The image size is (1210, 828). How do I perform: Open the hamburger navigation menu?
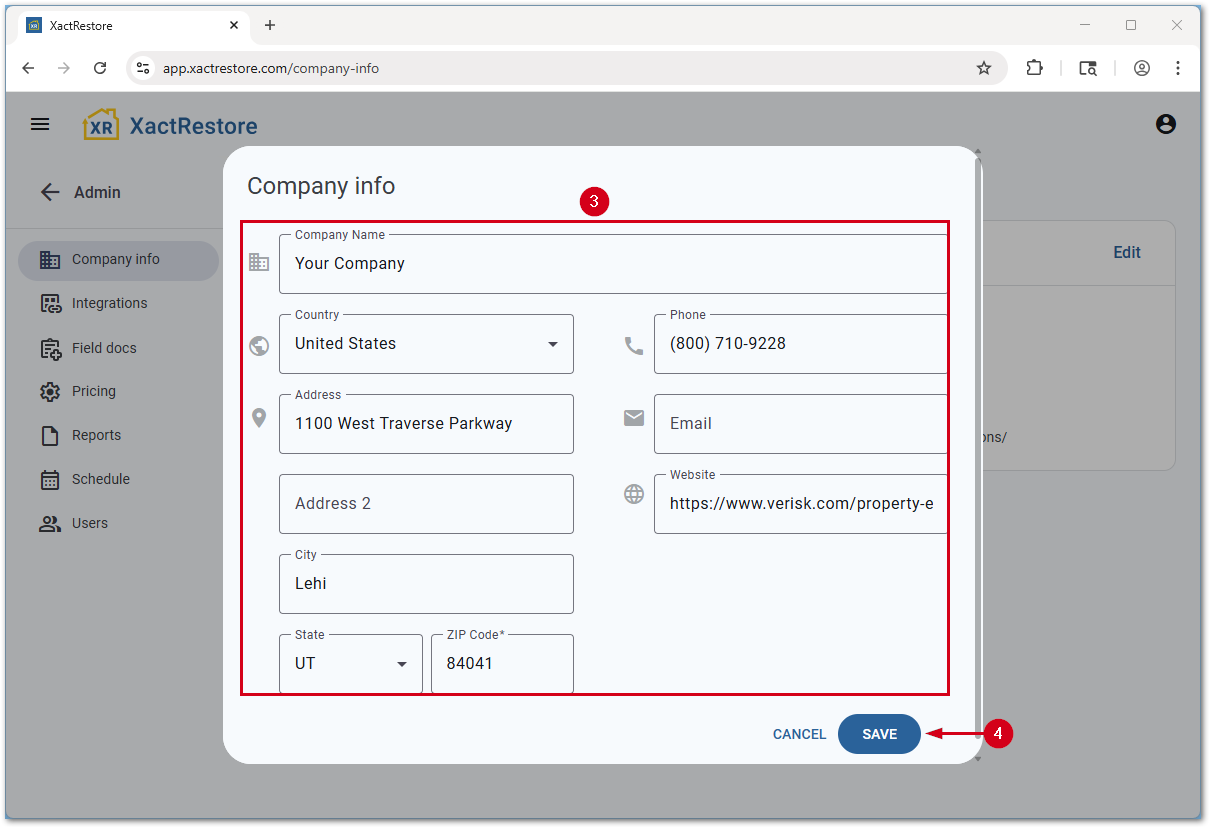point(40,125)
